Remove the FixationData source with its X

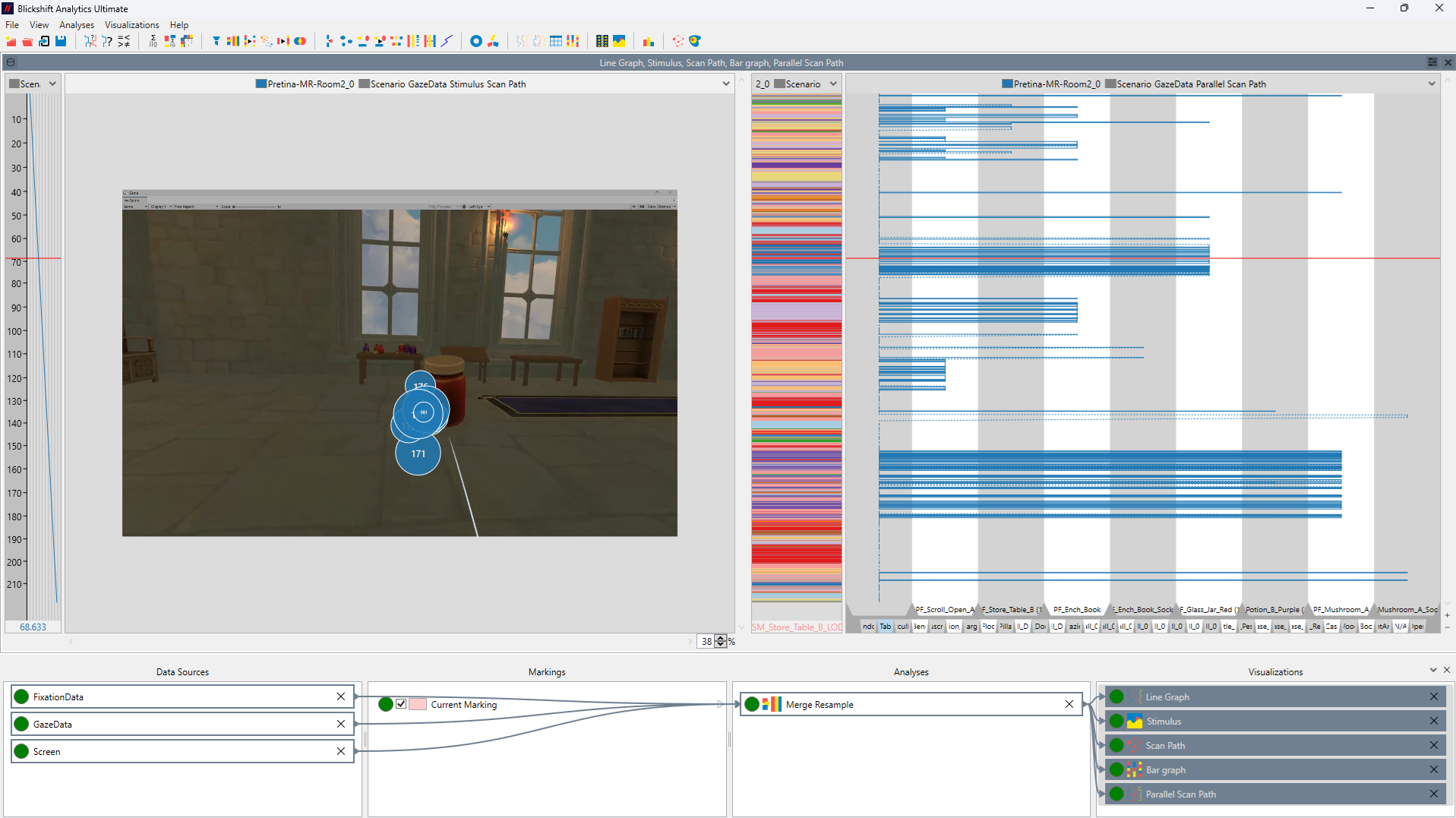tap(341, 696)
